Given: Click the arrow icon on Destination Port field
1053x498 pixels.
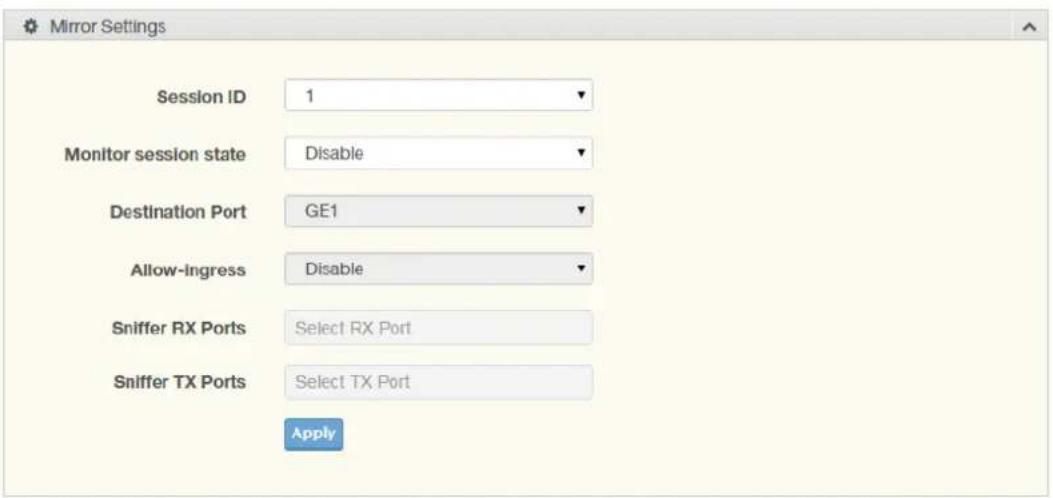Looking at the screenshot, I should (x=581, y=211).
